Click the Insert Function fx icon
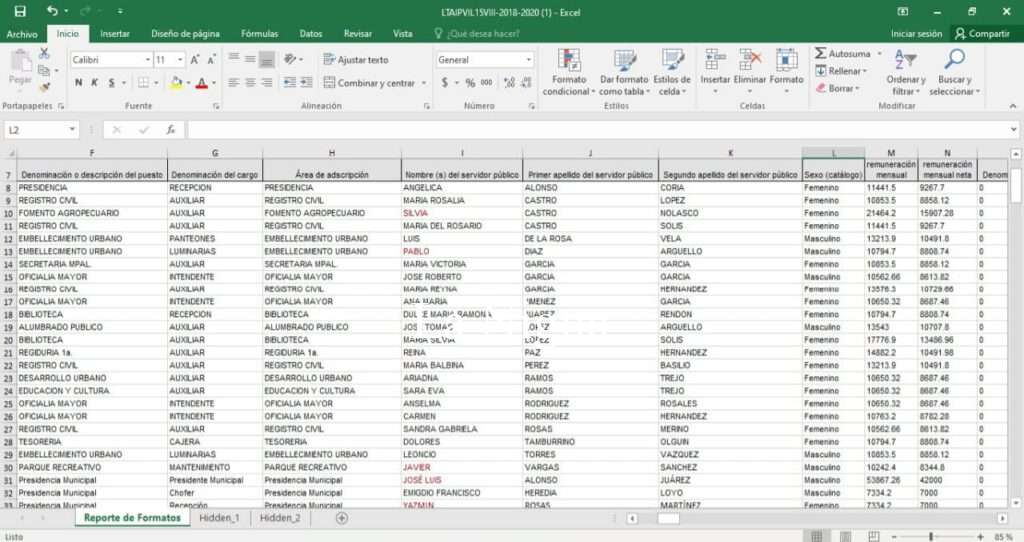Image resolution: width=1024 pixels, height=542 pixels. pos(171,130)
